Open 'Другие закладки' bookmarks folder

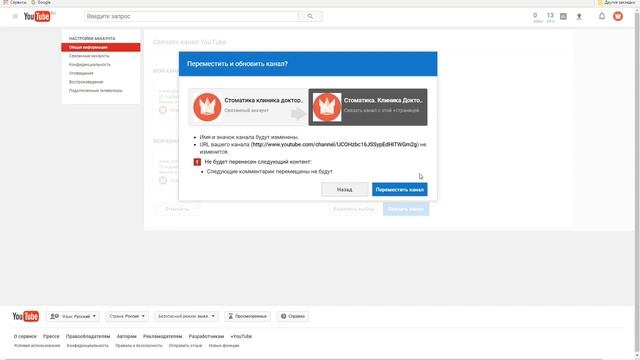pyautogui.click(x=616, y=2)
